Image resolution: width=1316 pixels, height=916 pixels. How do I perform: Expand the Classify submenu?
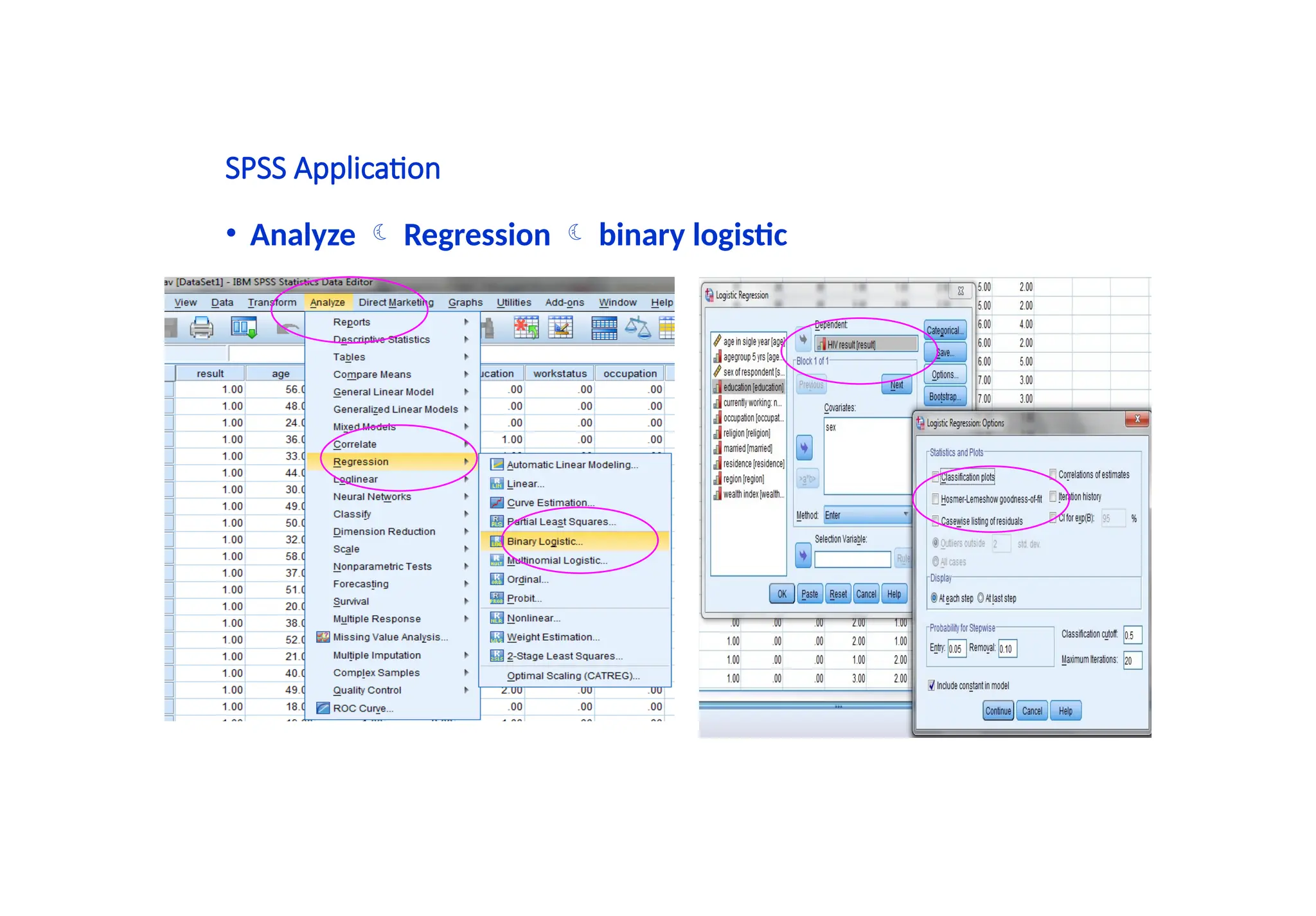tap(467, 514)
